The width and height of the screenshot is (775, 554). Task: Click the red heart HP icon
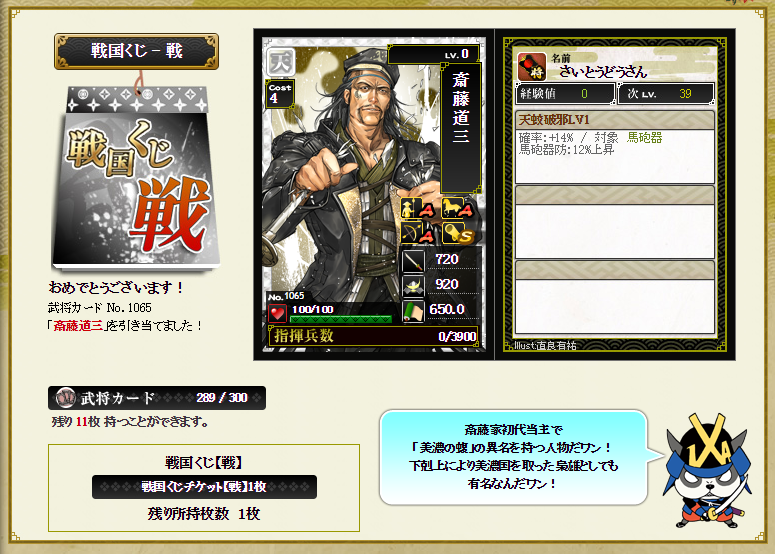277,313
